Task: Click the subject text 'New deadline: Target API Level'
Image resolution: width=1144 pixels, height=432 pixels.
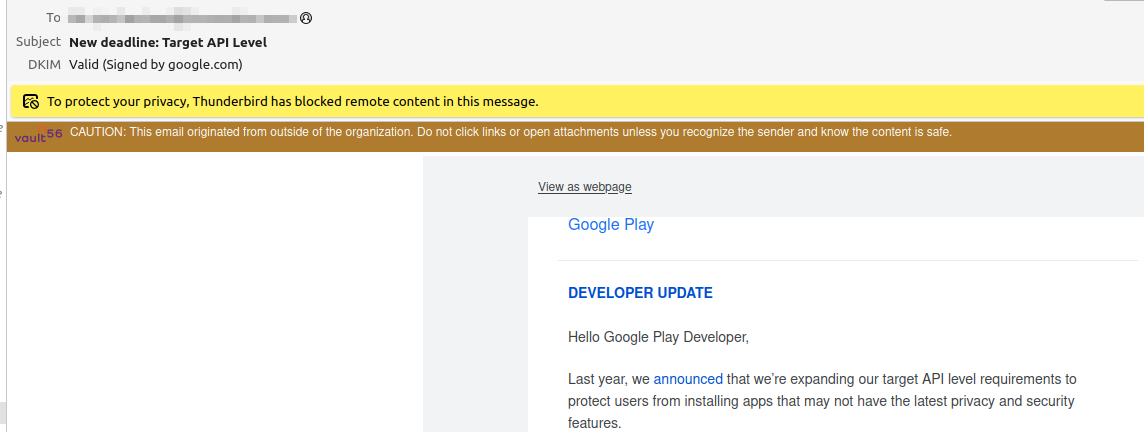Action: pos(168,42)
